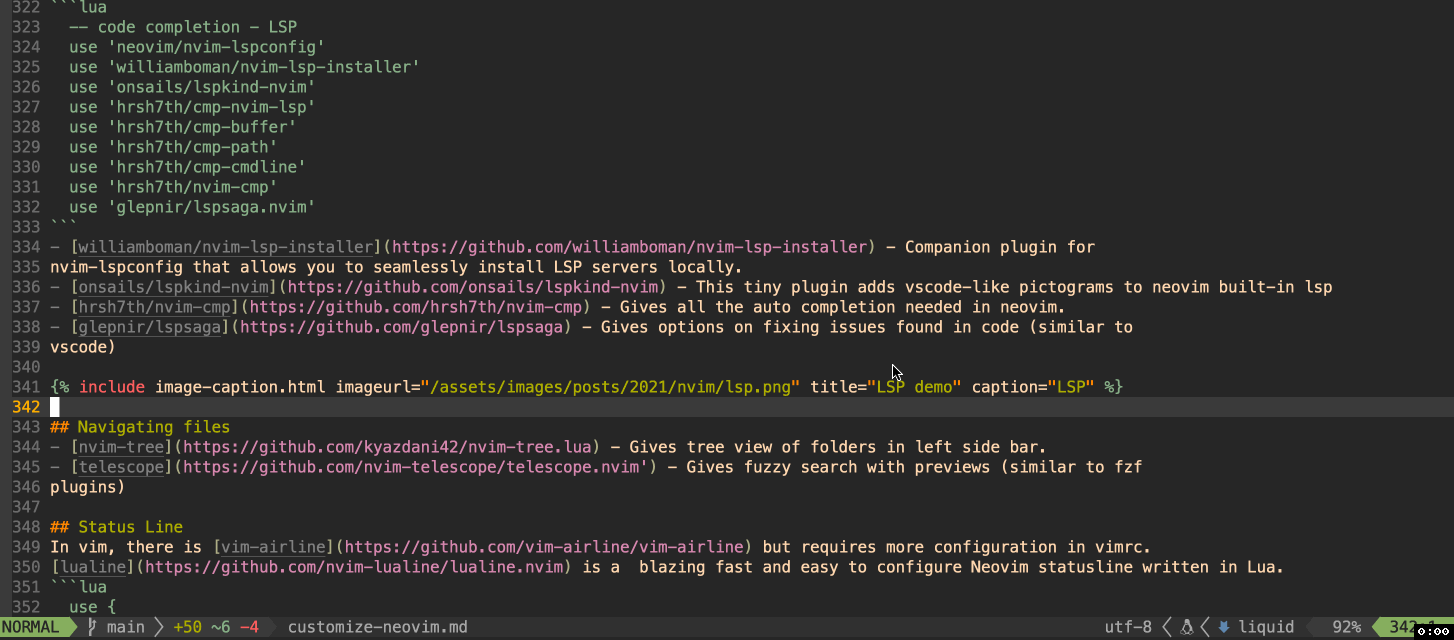Click the [onsails/lspkind-nvim] link text on line 336
The height and width of the screenshot is (640, 1454).
pyautogui.click(x=173, y=287)
